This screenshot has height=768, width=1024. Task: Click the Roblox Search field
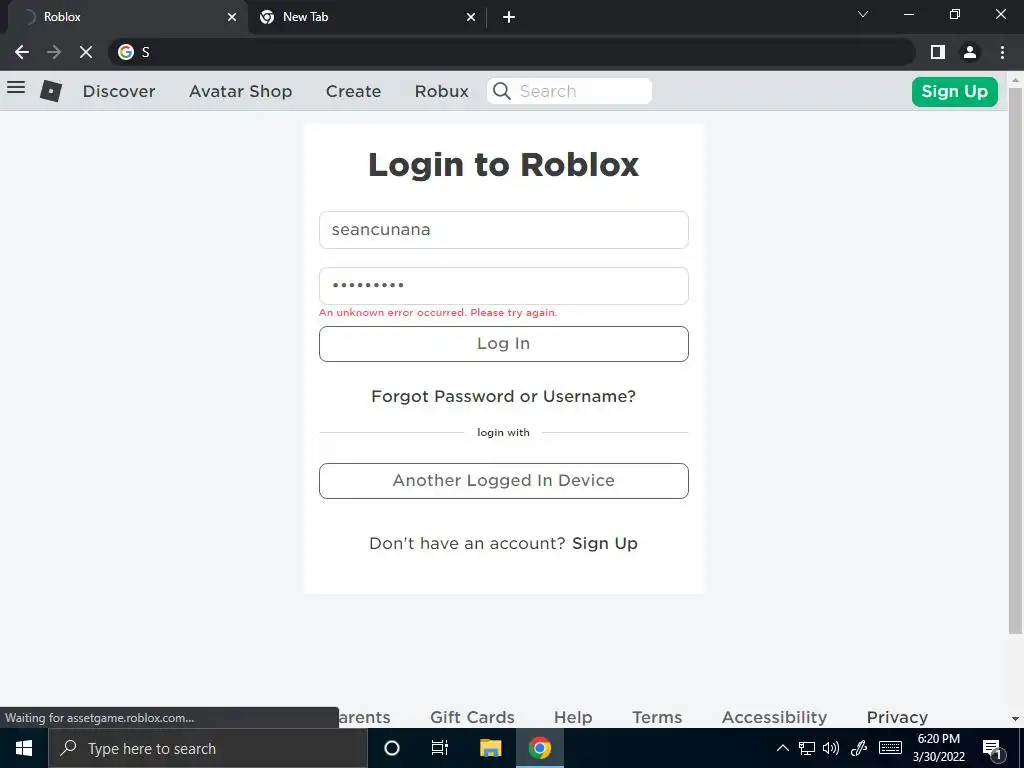pyautogui.click(x=569, y=91)
